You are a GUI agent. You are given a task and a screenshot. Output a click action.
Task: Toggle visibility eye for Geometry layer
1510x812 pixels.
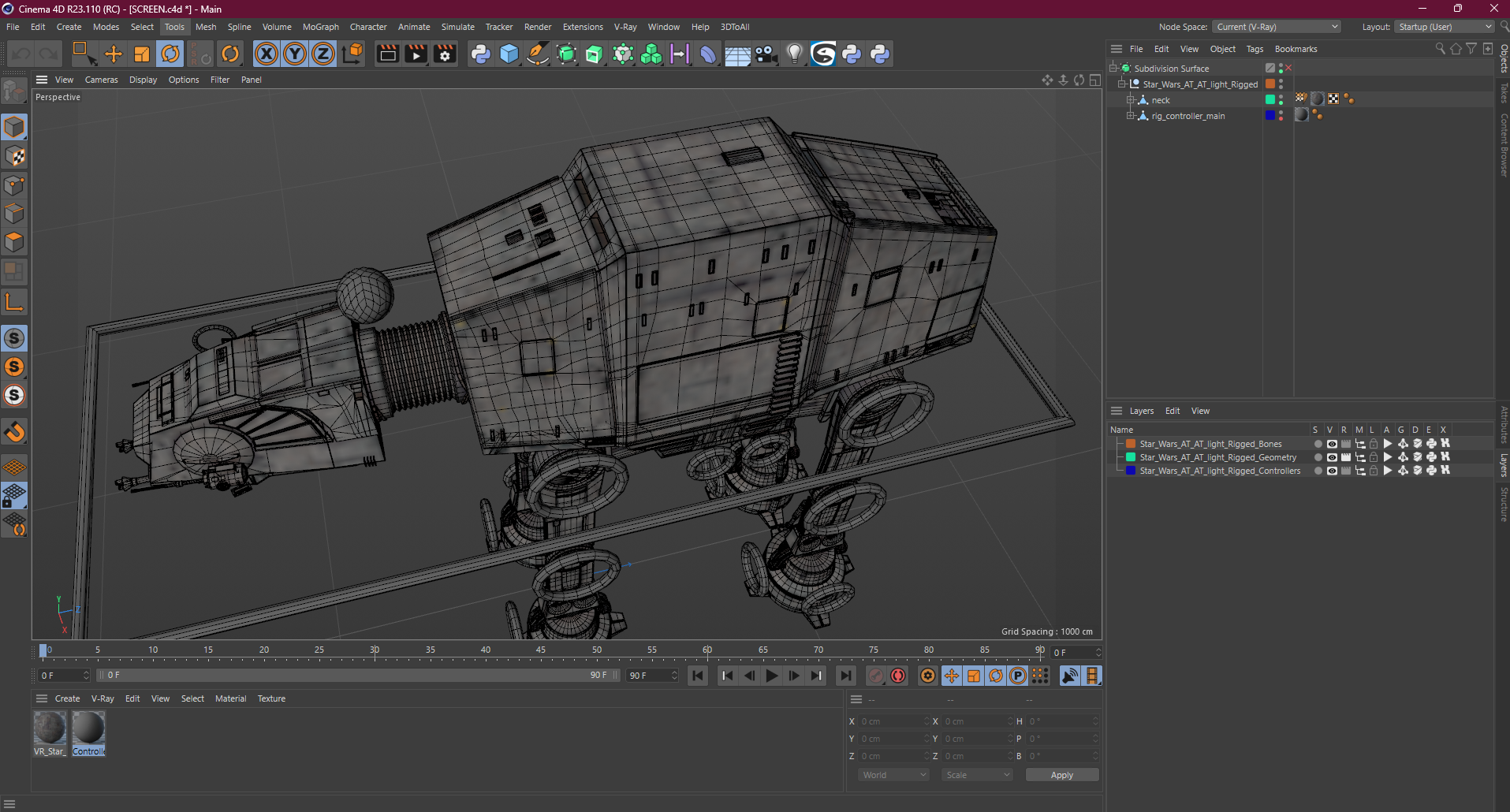coord(1332,457)
